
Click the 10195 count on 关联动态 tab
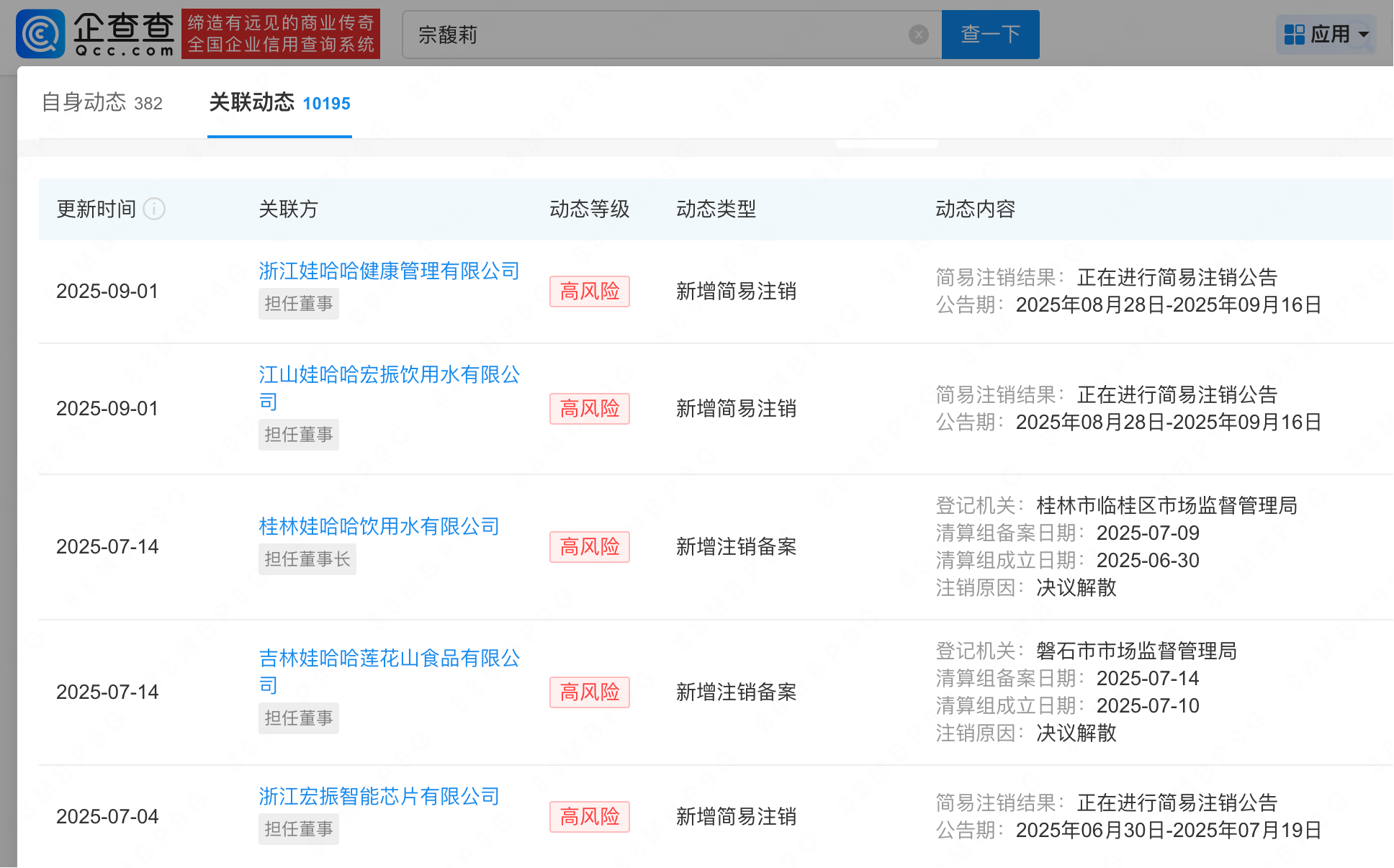326,104
